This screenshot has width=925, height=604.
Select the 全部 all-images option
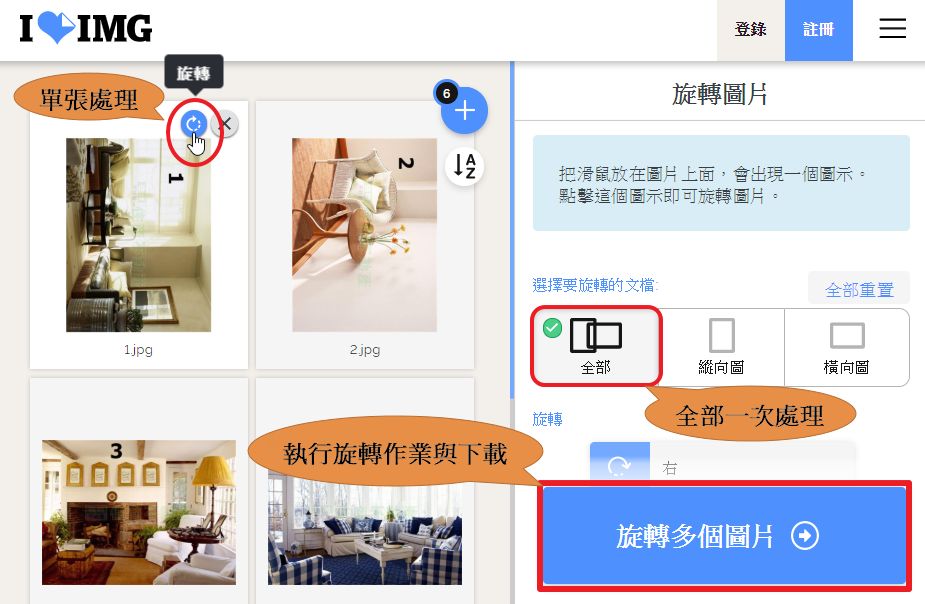[x=596, y=346]
